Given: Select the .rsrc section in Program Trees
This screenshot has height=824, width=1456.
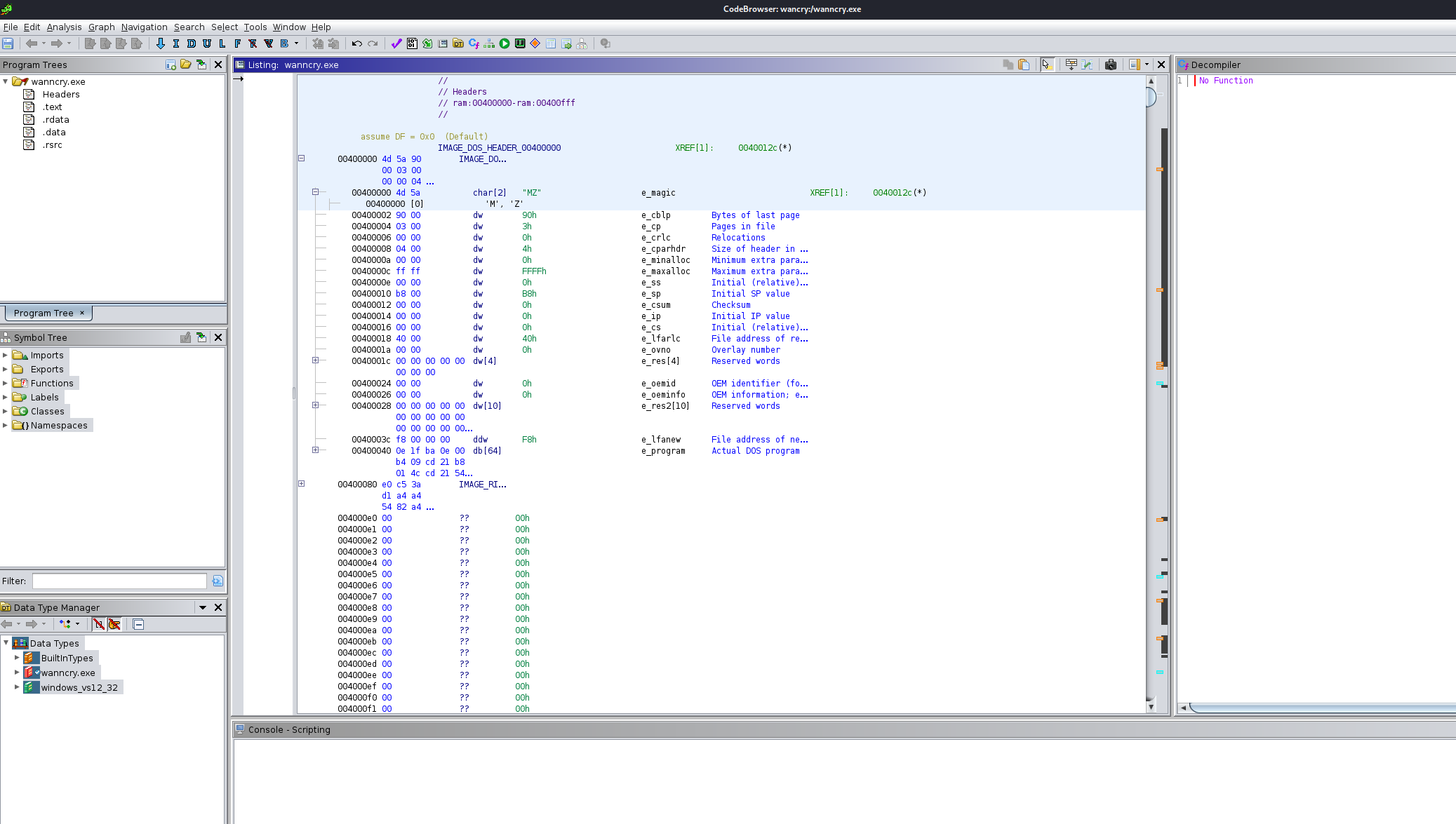Looking at the screenshot, I should click(x=52, y=144).
